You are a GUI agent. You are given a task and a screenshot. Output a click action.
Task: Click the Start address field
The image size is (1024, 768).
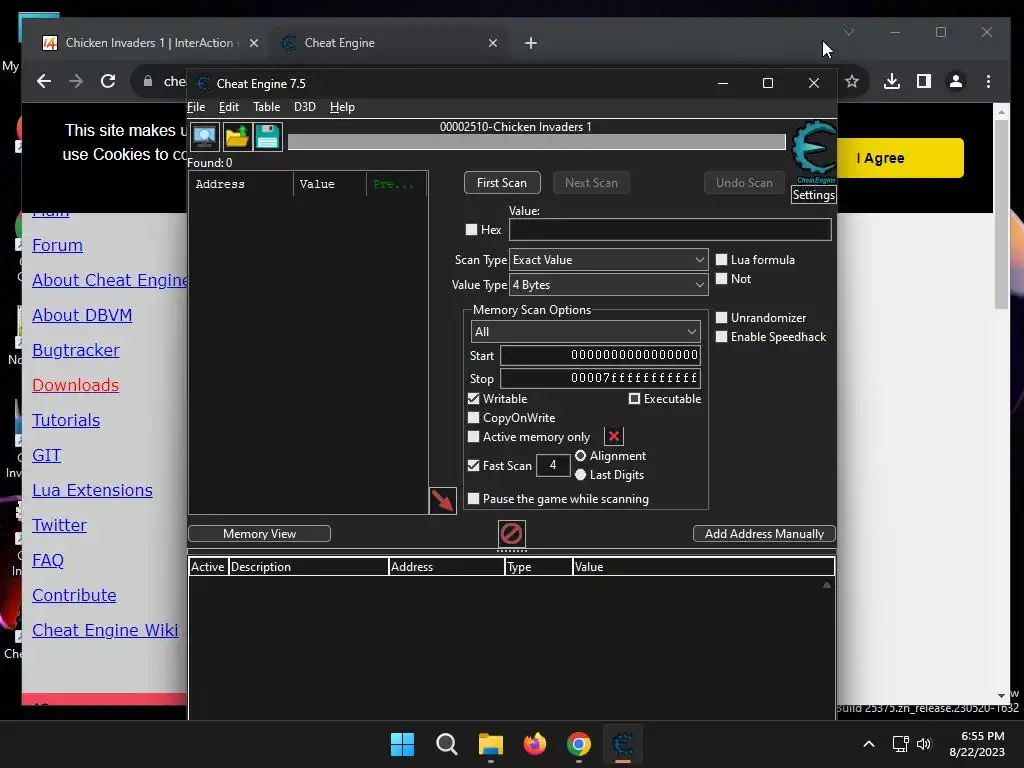(x=600, y=355)
